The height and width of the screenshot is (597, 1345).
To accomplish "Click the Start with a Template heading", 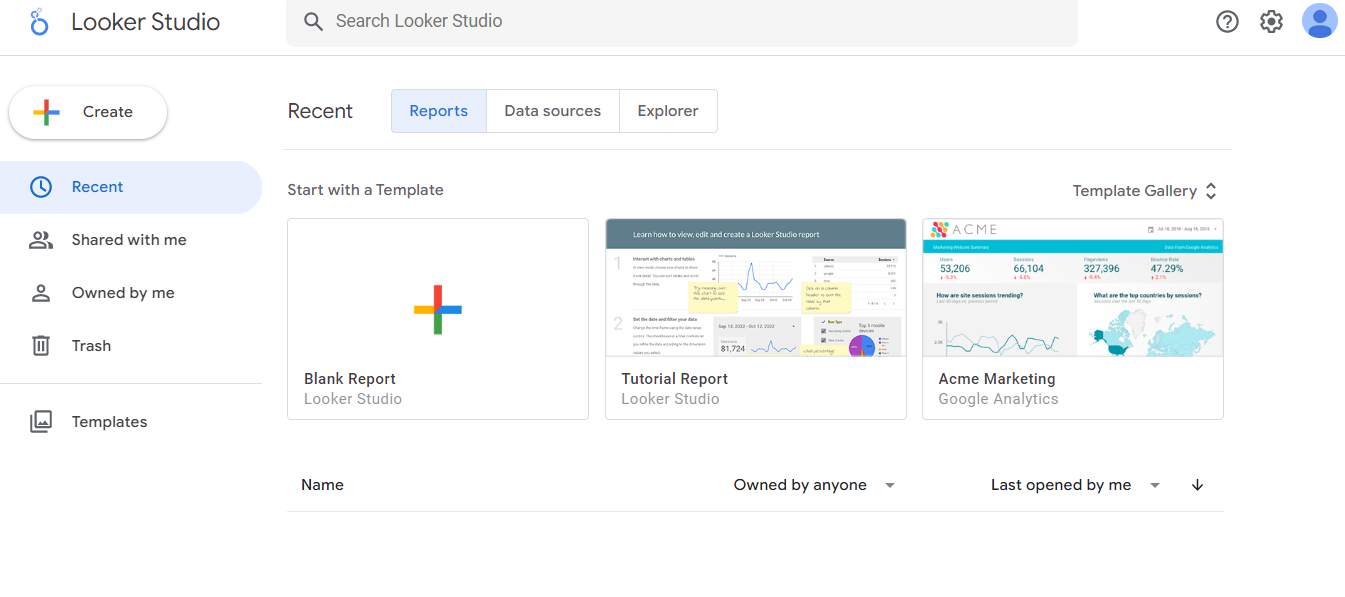I will 365,190.
